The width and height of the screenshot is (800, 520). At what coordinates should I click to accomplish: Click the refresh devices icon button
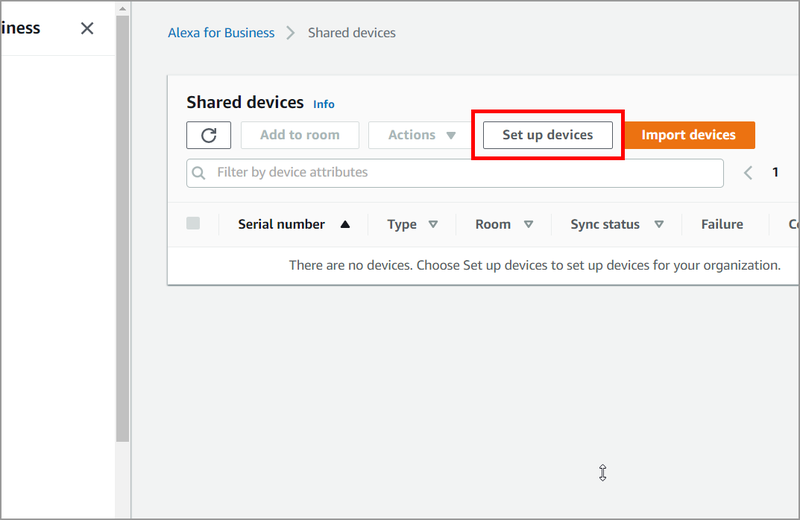click(x=208, y=135)
